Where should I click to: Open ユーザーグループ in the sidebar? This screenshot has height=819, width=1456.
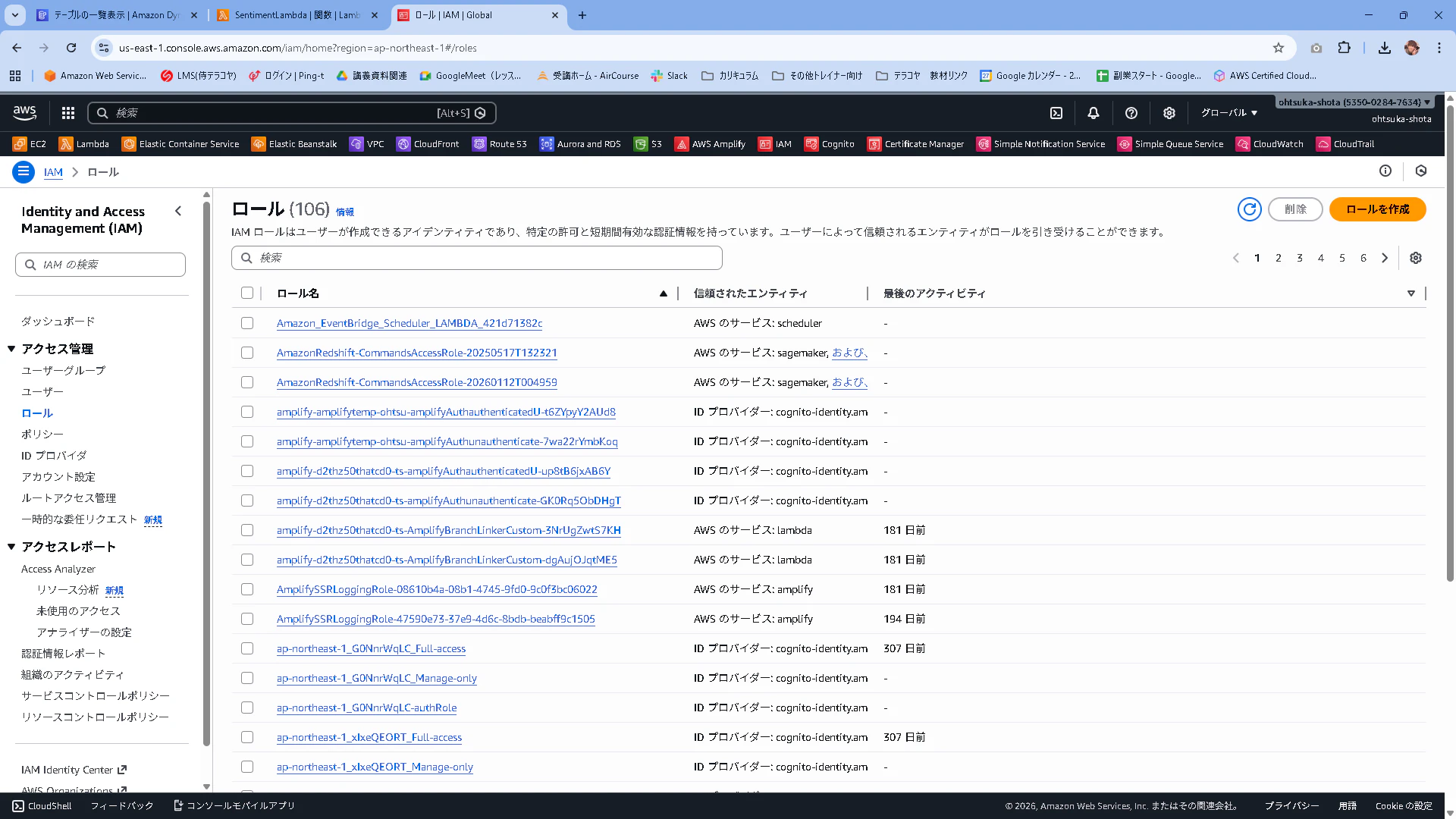63,371
